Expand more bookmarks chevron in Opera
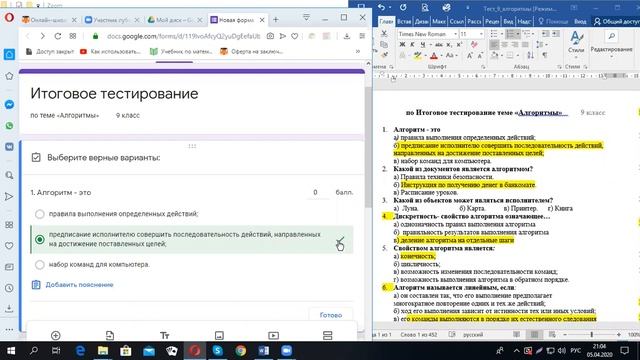The height and width of the screenshot is (360, 640). 358,51
